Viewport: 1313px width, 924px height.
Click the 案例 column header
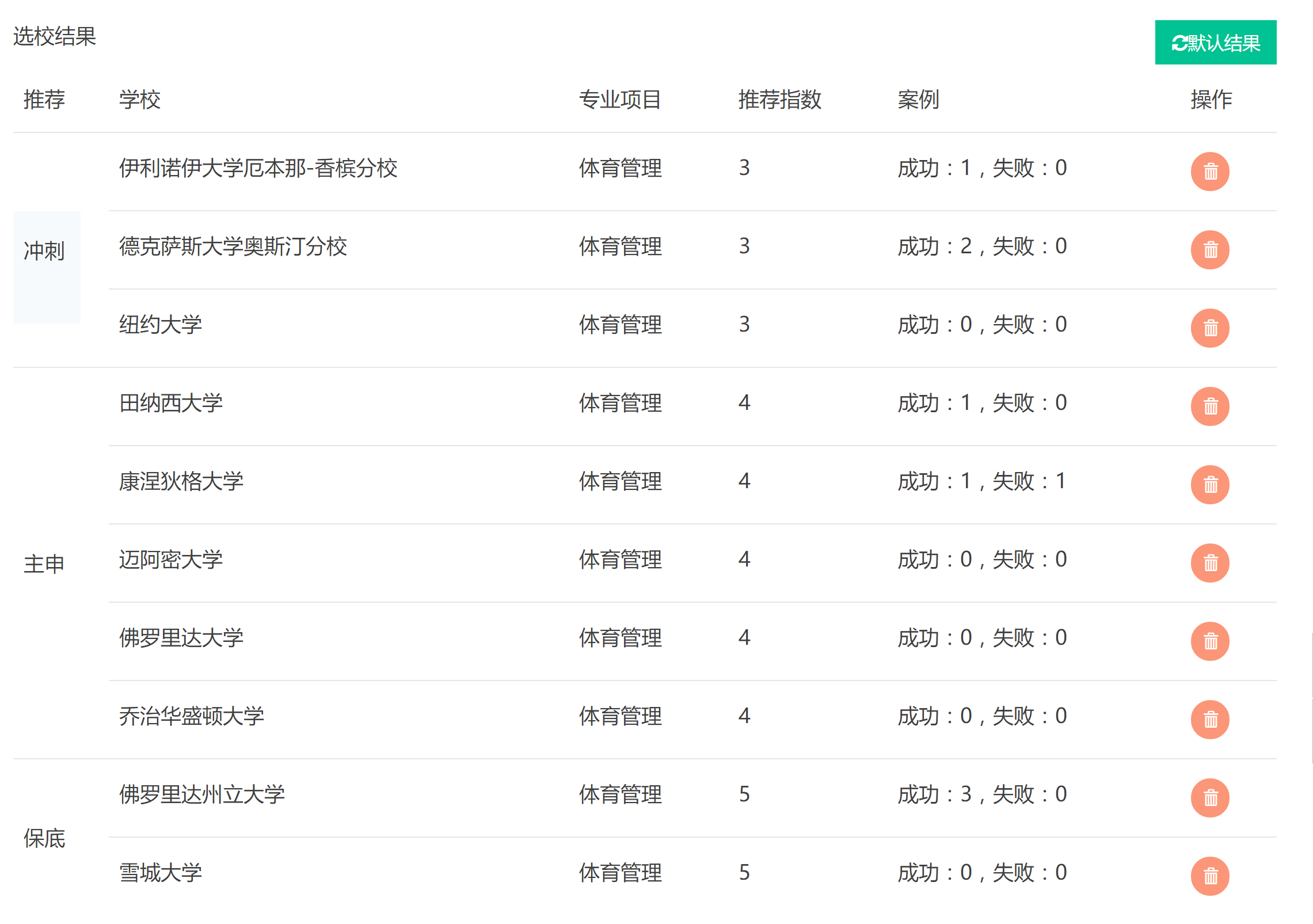point(919,100)
